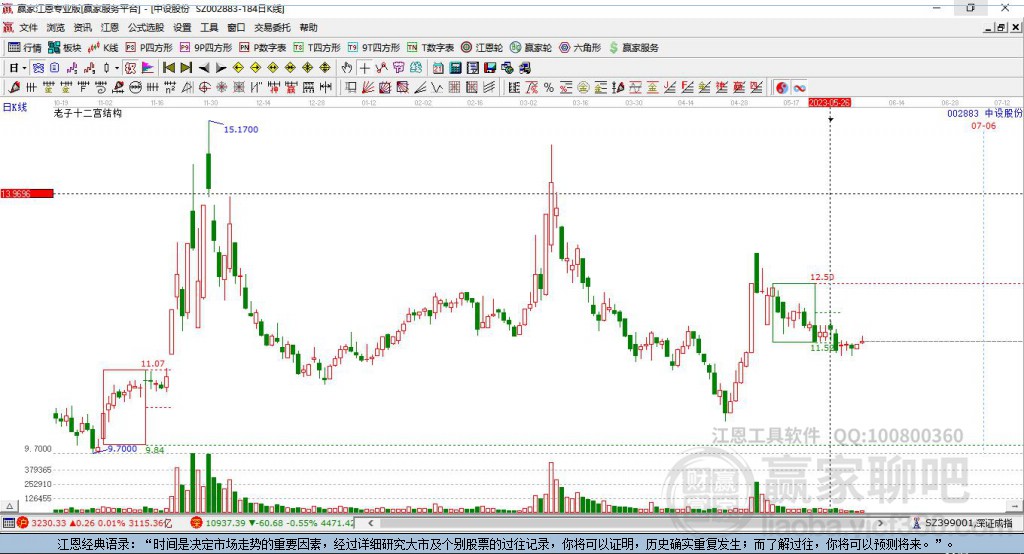Toggle the pink flag chart icon

[x=148, y=68]
